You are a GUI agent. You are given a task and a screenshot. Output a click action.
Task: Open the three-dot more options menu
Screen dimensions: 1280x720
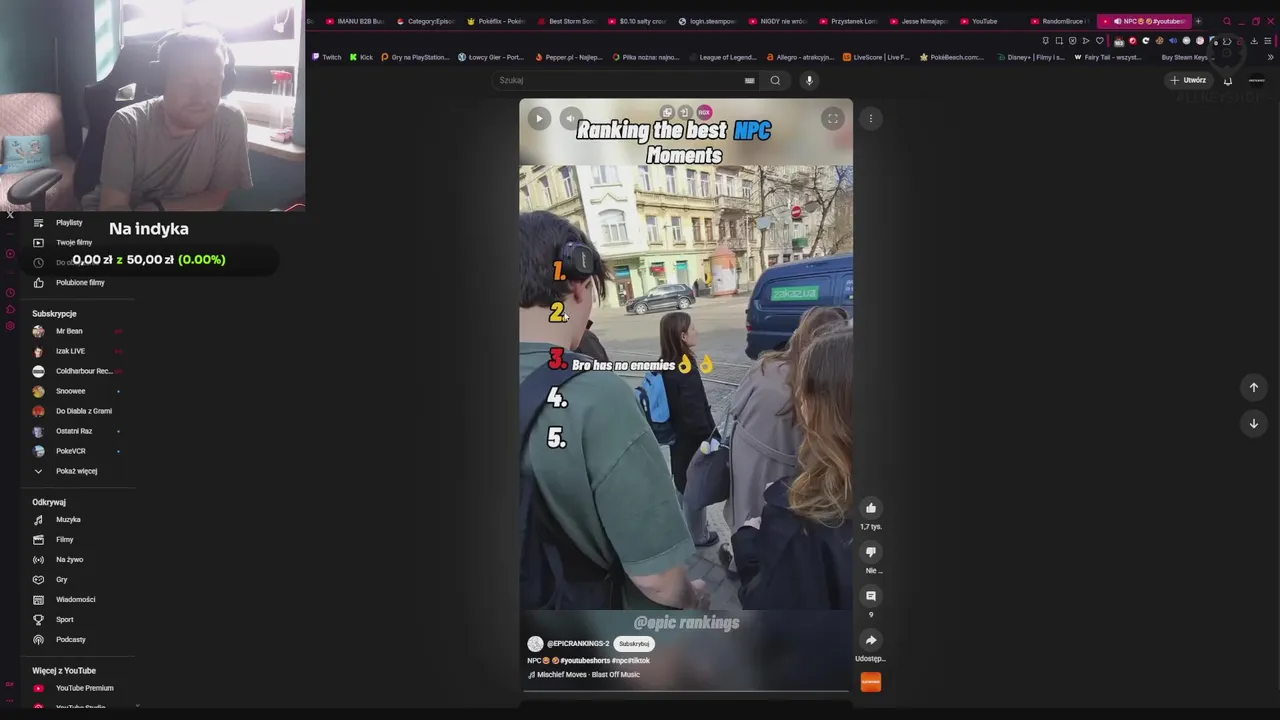coord(871,118)
